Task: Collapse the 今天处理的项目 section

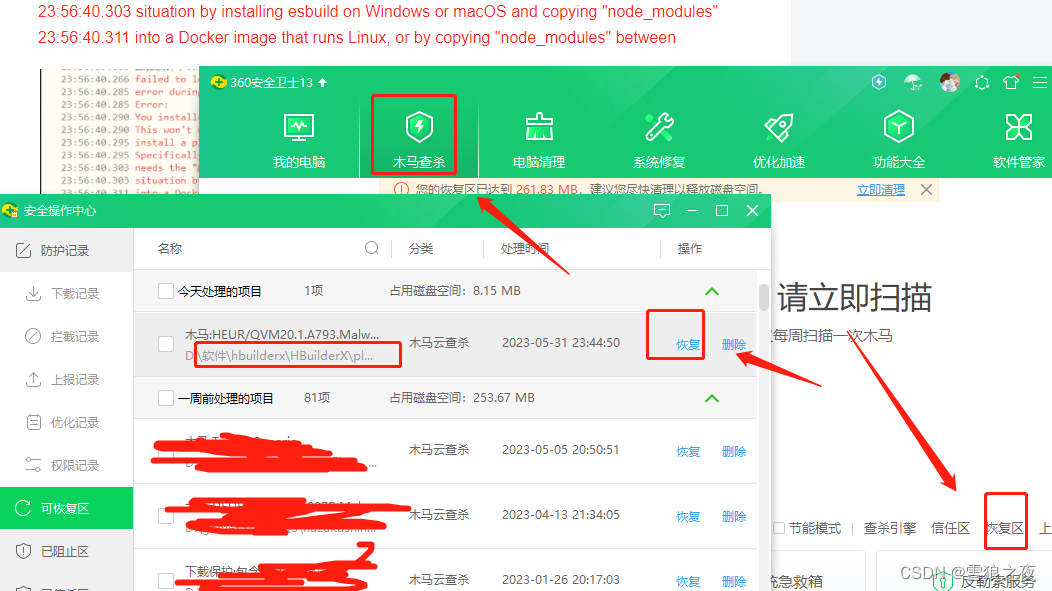Action: pos(711,290)
